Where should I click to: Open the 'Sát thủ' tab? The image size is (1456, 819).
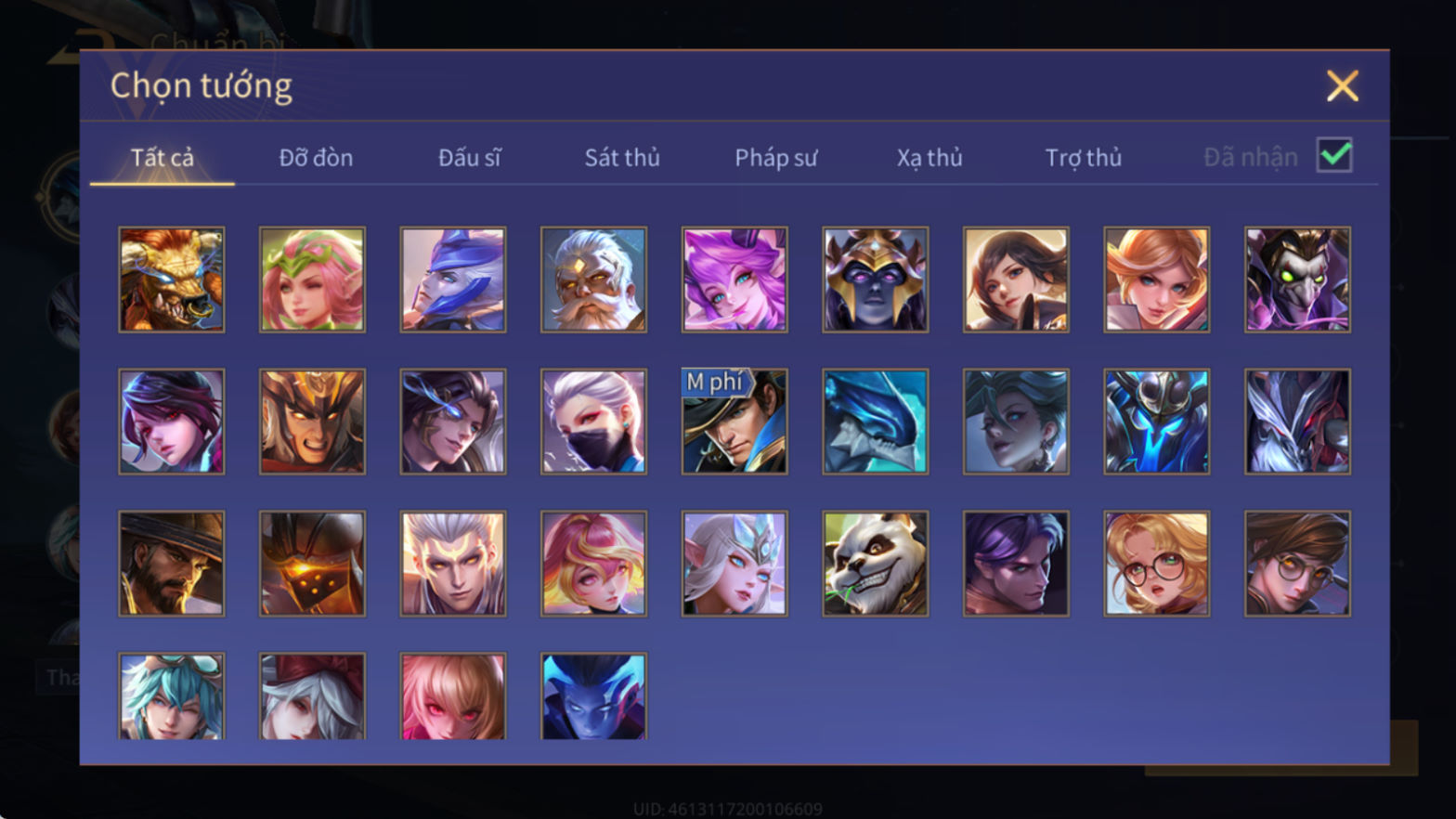[622, 158]
